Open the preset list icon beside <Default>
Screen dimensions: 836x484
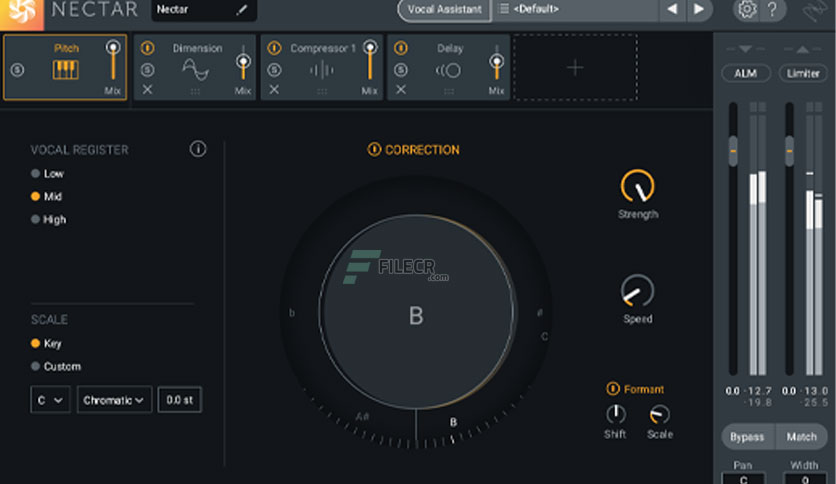[503, 9]
